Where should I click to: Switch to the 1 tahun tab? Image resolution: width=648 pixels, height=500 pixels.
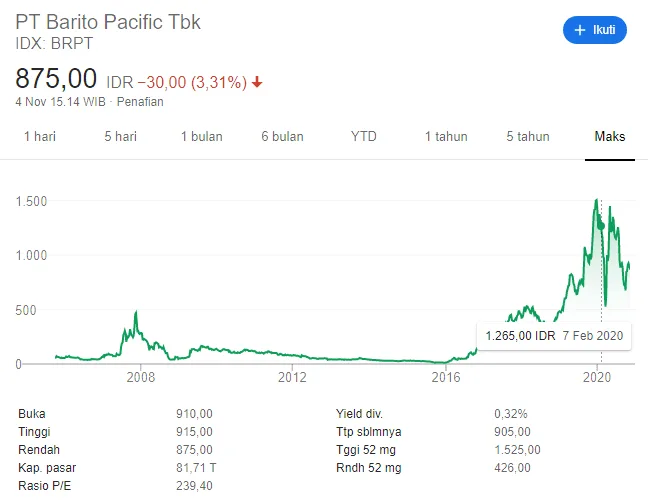point(446,136)
